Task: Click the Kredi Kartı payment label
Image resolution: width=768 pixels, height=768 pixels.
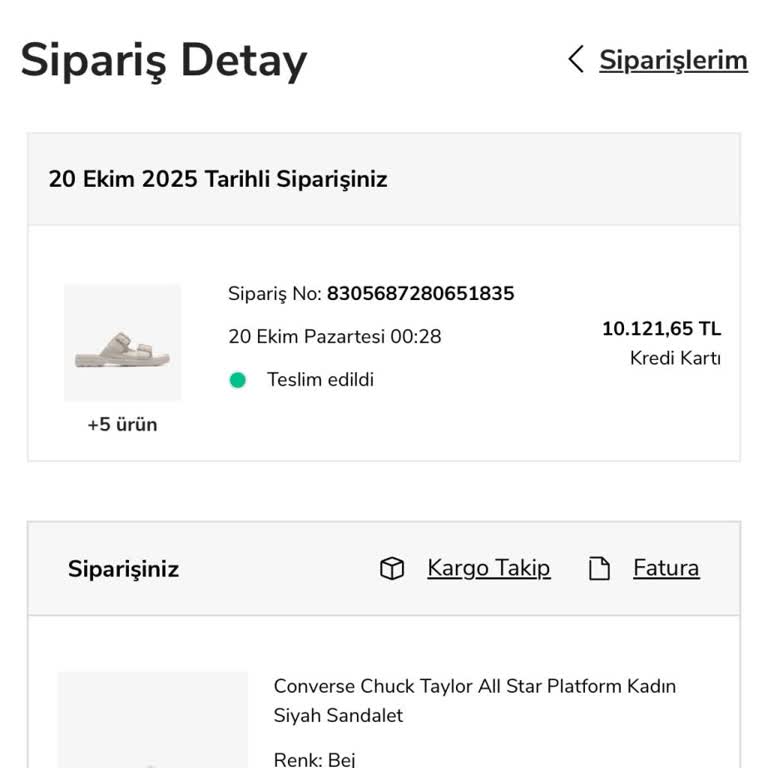Action: click(675, 358)
